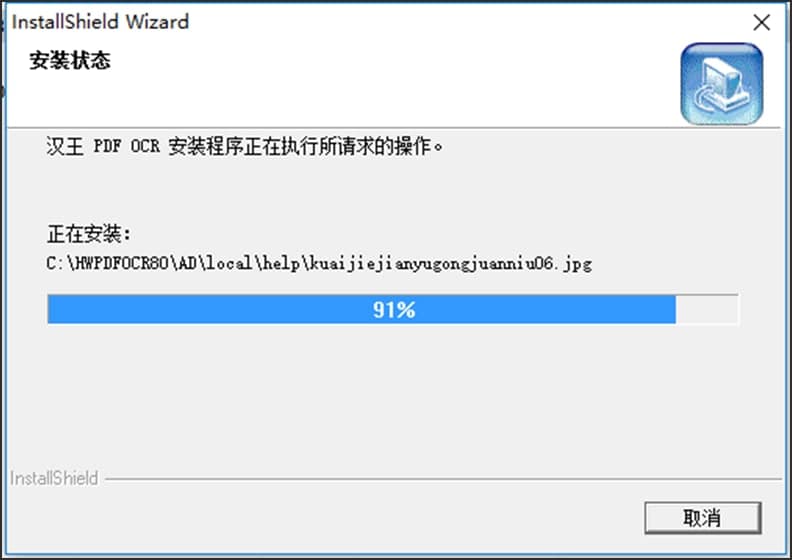Click the help folder segment of path
The image size is (792, 560).
coord(280,263)
